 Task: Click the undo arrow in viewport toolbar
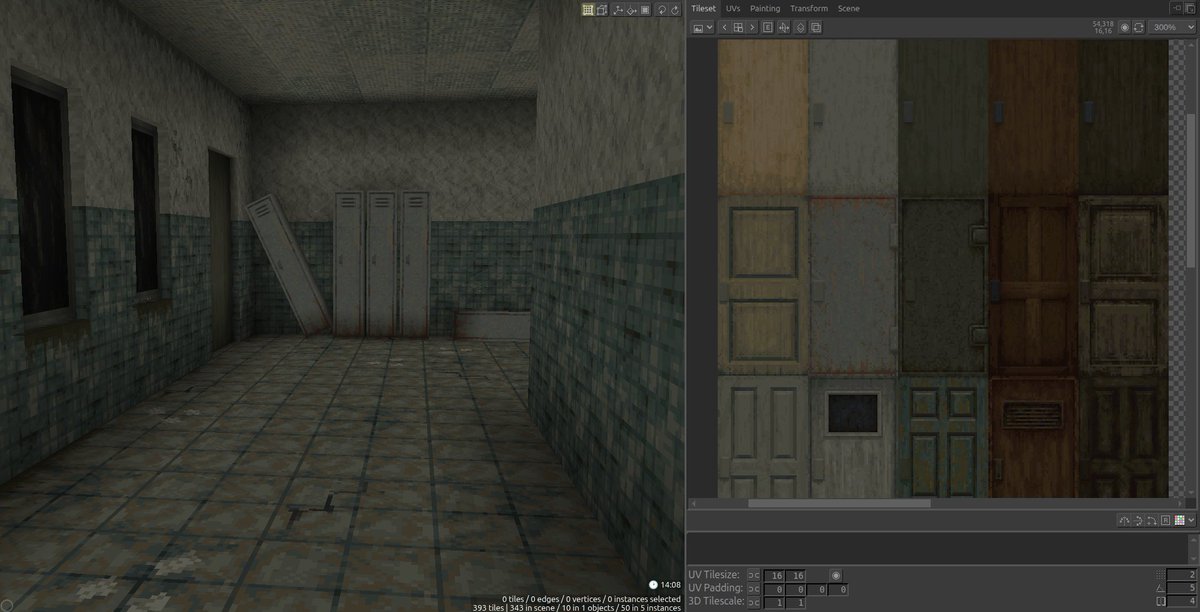pyautogui.click(x=662, y=10)
